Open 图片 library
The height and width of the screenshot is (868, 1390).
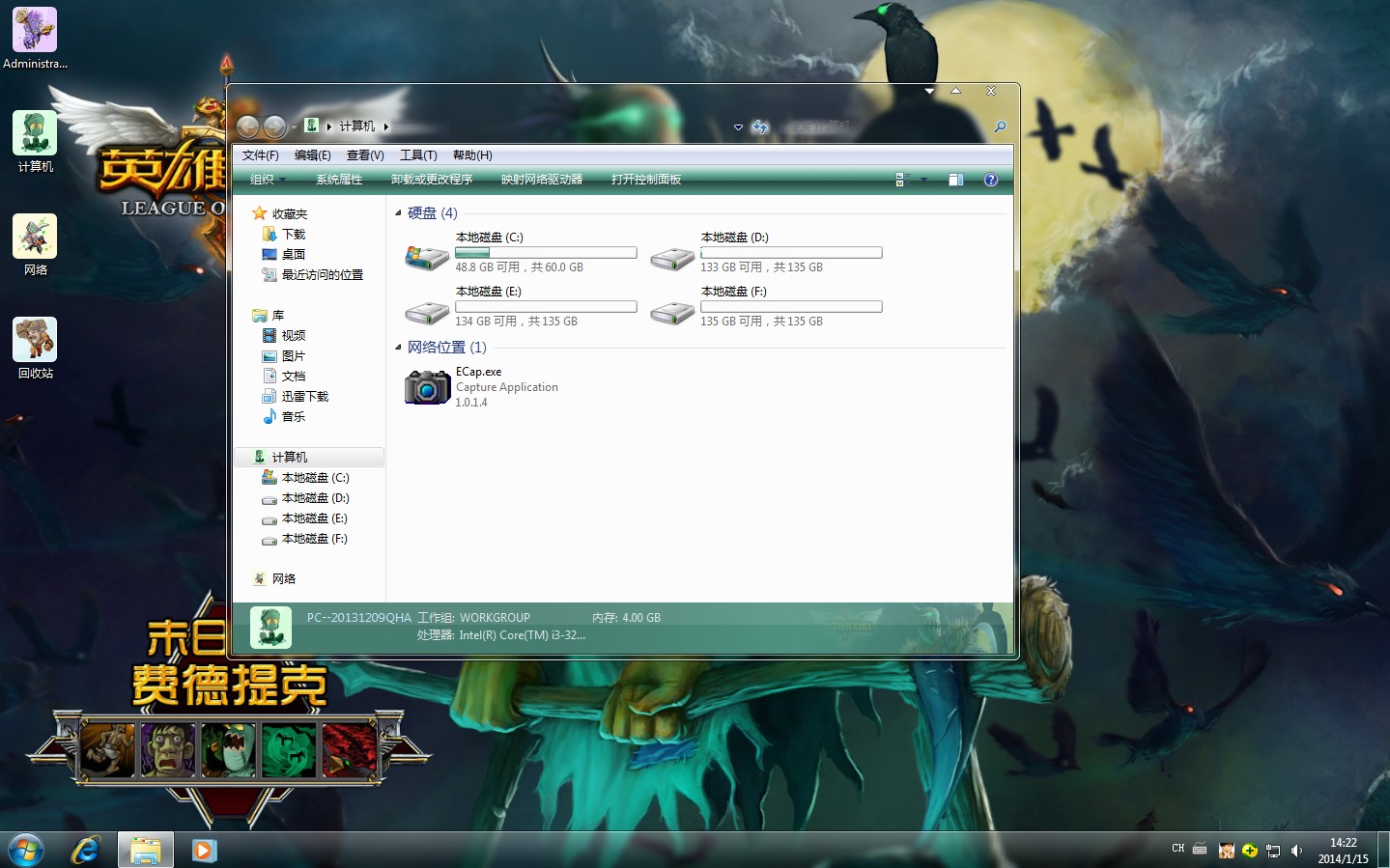284,356
